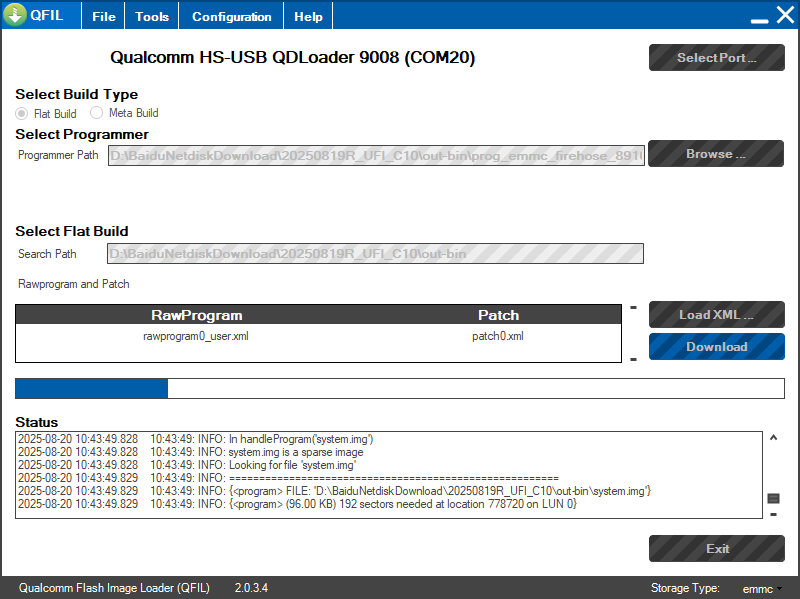Click the QFIL green download logo icon
This screenshot has height=599, width=800.
click(15, 16)
